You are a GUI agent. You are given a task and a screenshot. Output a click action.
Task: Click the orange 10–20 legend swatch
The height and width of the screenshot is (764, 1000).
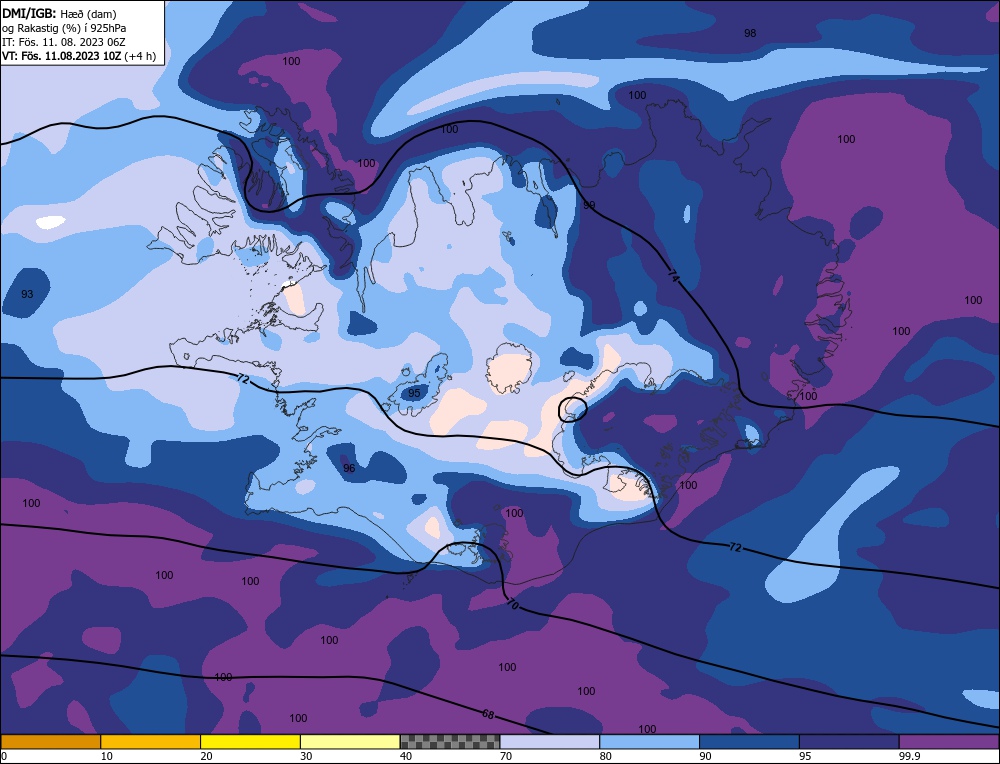click(151, 742)
